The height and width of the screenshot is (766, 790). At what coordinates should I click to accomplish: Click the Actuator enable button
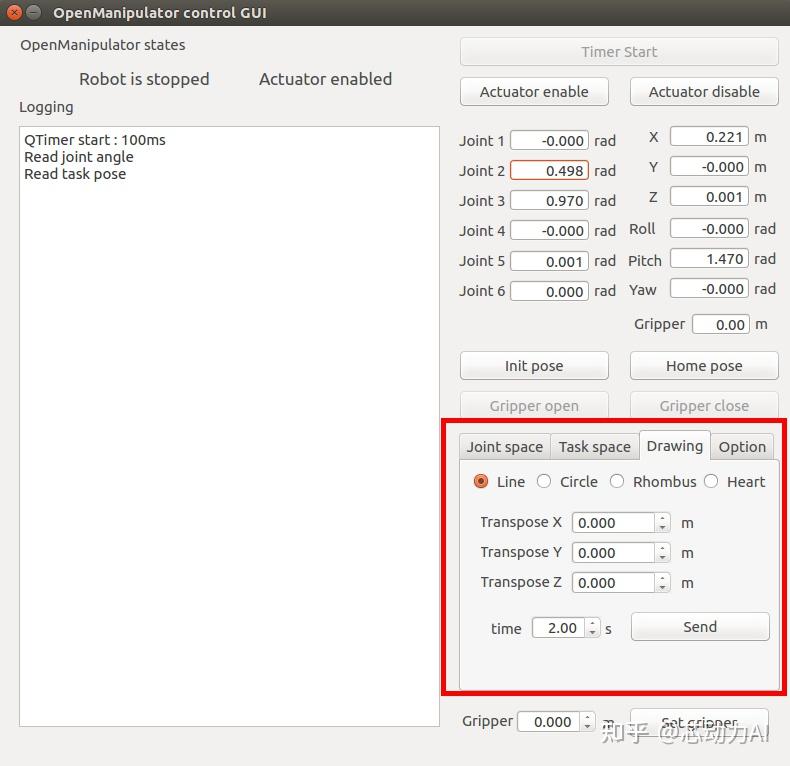pos(534,92)
